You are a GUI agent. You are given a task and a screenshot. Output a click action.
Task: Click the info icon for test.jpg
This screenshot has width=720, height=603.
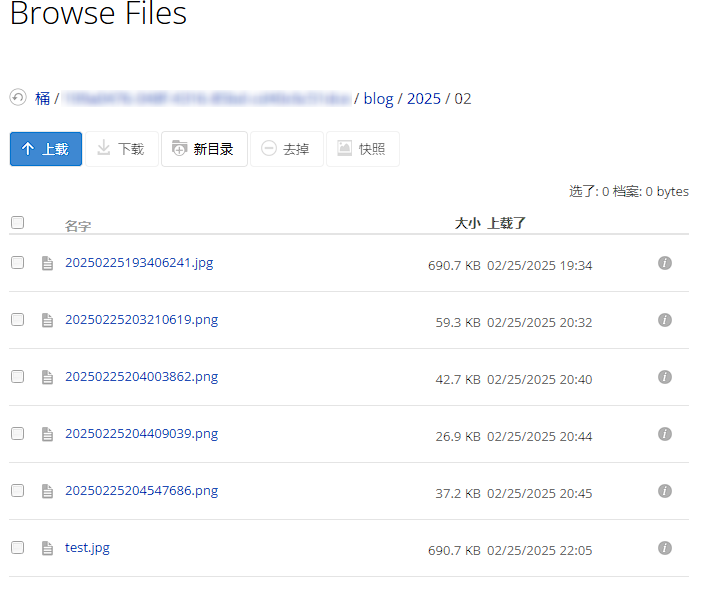point(665,548)
